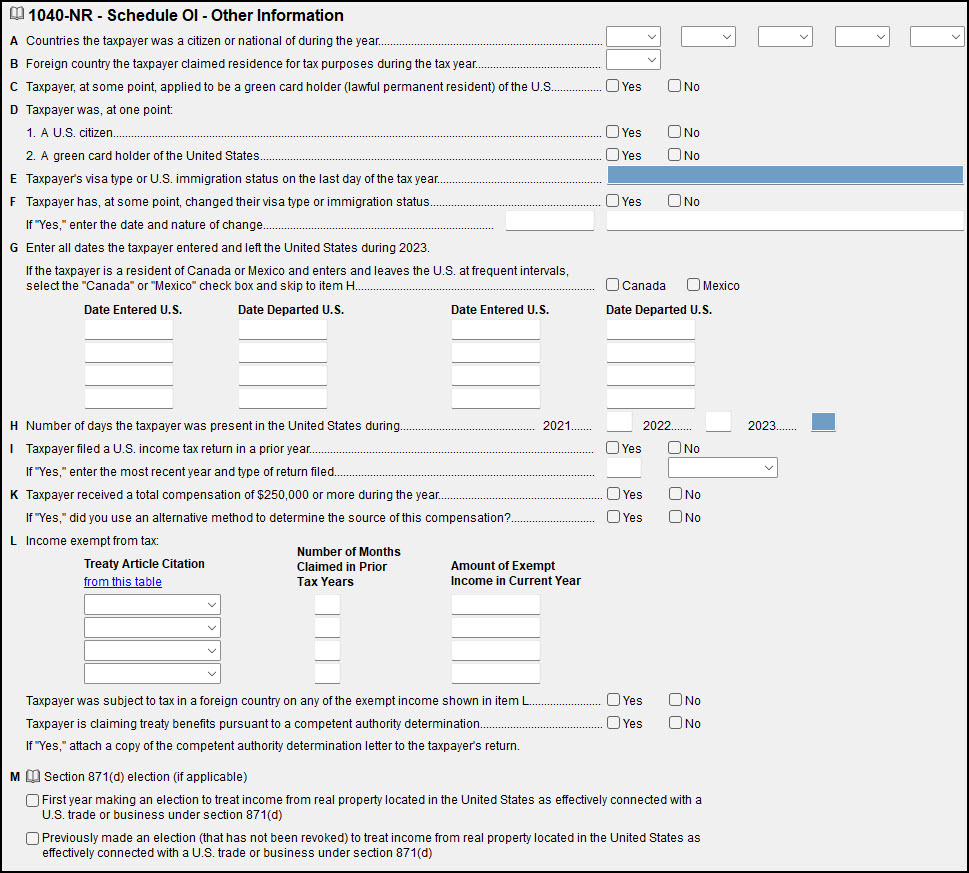Image resolution: width=969 pixels, height=873 pixels.
Task: Click the 2022 days present field on line H
Action: pyautogui.click(x=719, y=423)
